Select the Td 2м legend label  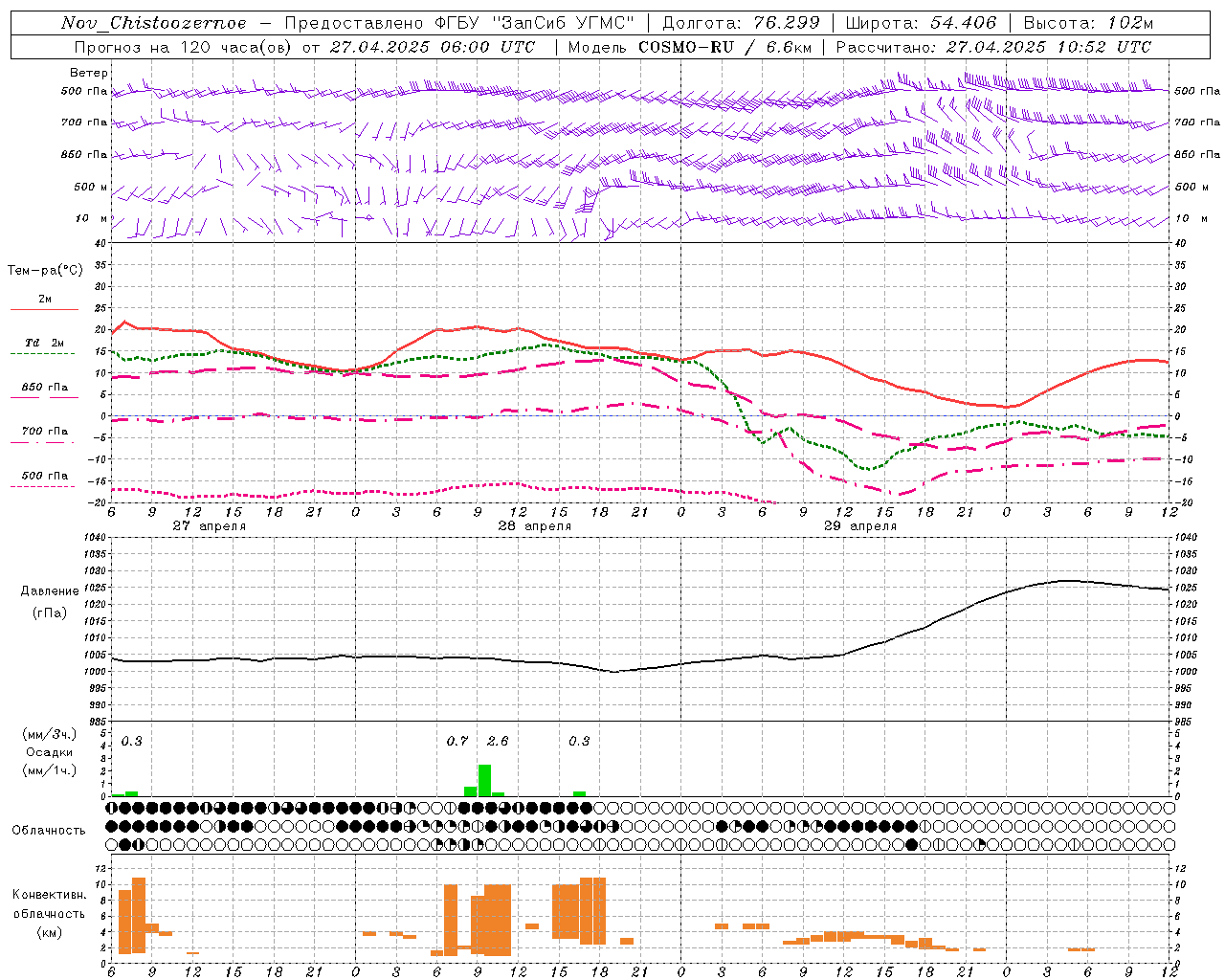tap(45, 343)
